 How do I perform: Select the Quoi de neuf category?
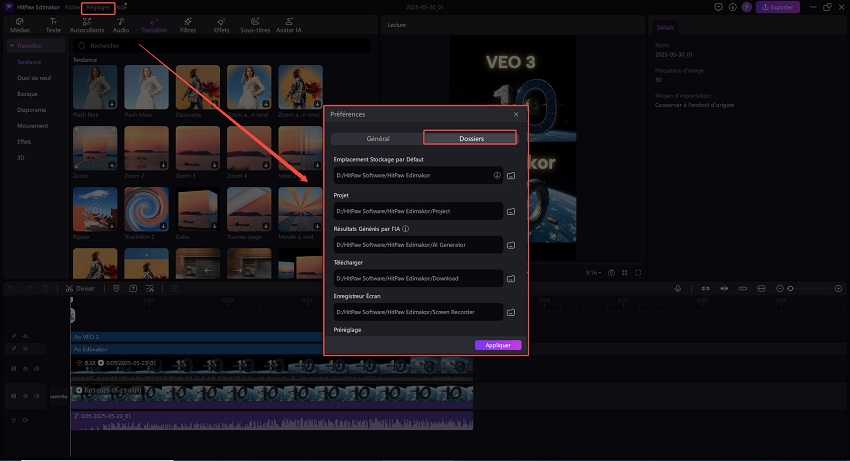[x=34, y=78]
